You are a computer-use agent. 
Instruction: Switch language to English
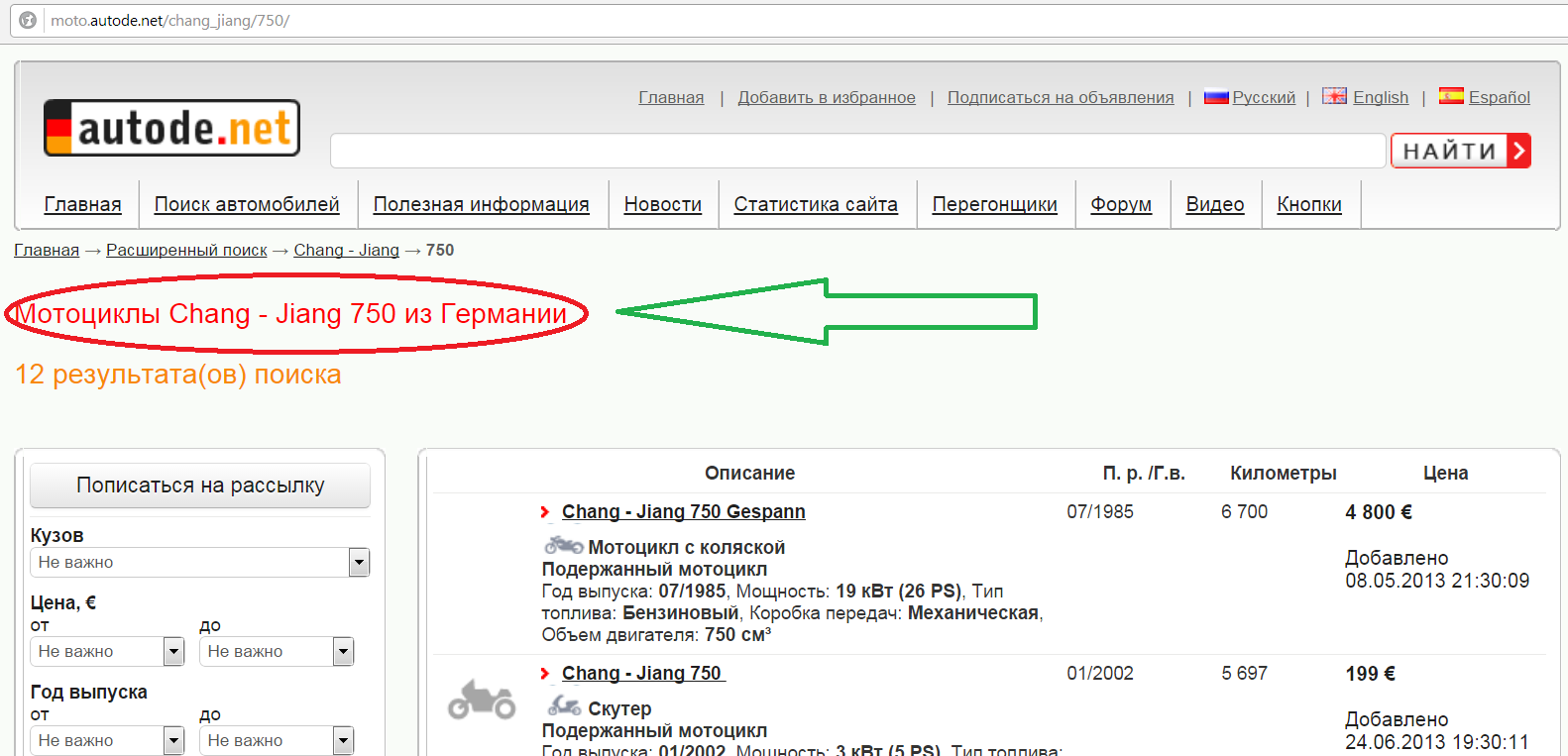coord(1381,97)
